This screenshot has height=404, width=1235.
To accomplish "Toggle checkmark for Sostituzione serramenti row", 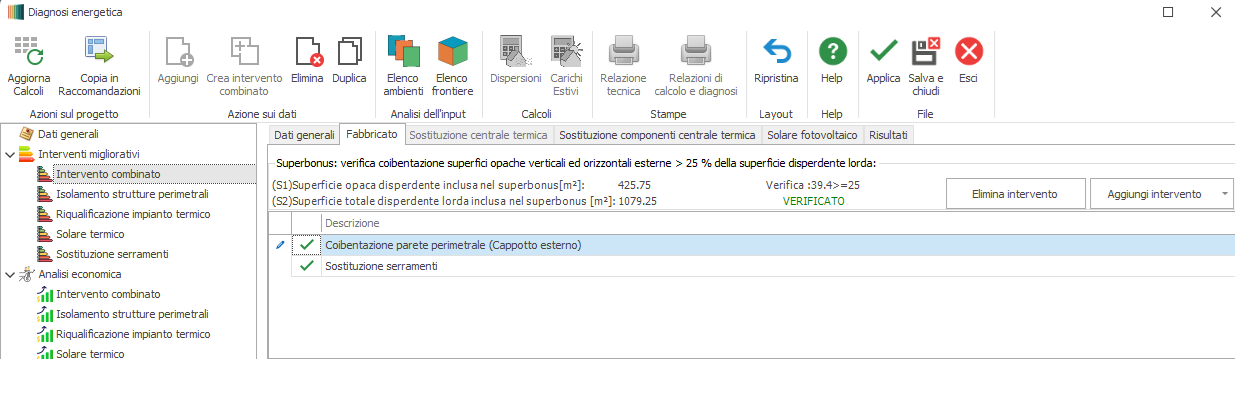I will point(307,267).
